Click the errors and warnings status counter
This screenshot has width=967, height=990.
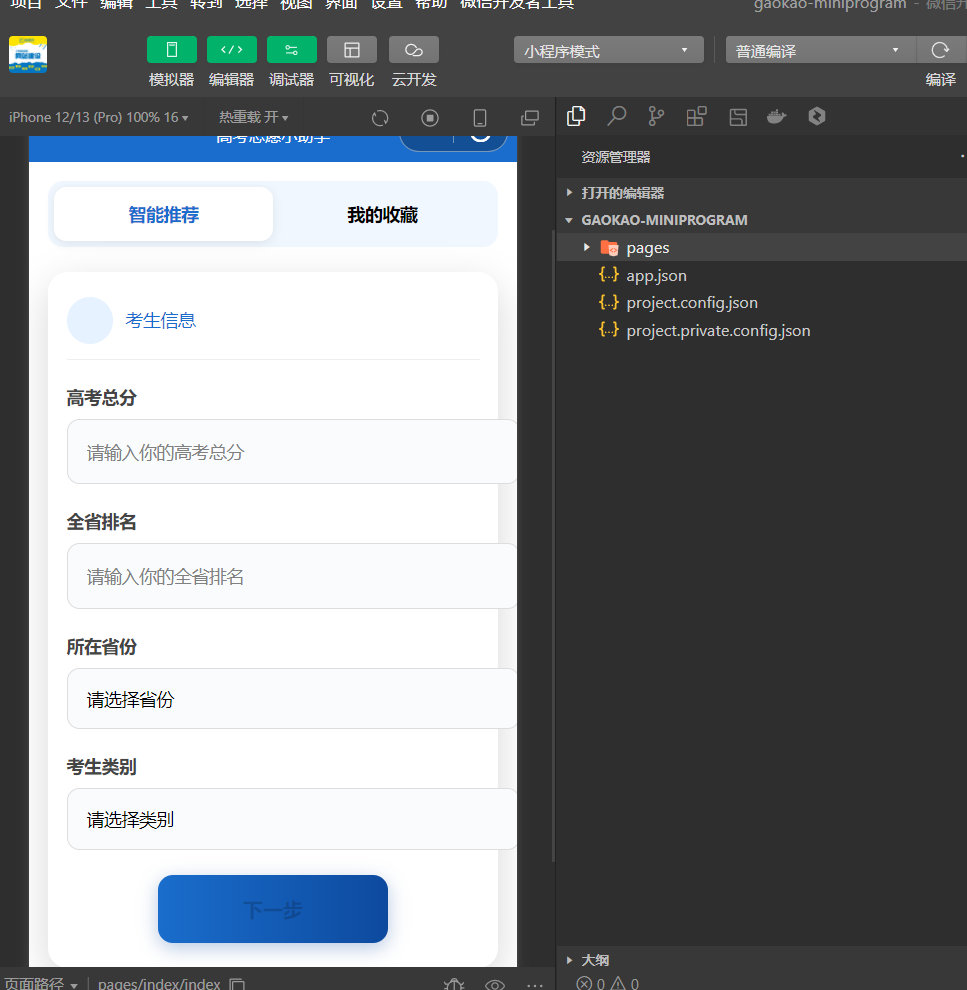[x=608, y=983]
